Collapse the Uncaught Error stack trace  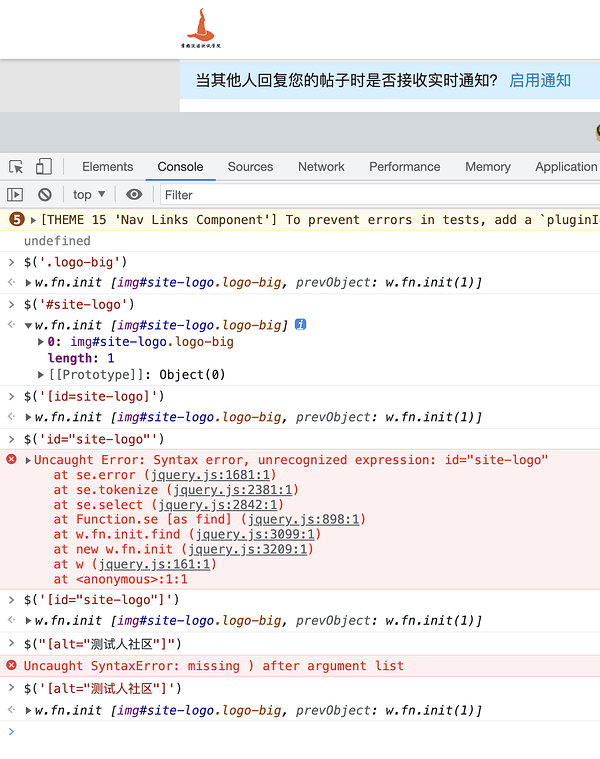(x=28, y=460)
